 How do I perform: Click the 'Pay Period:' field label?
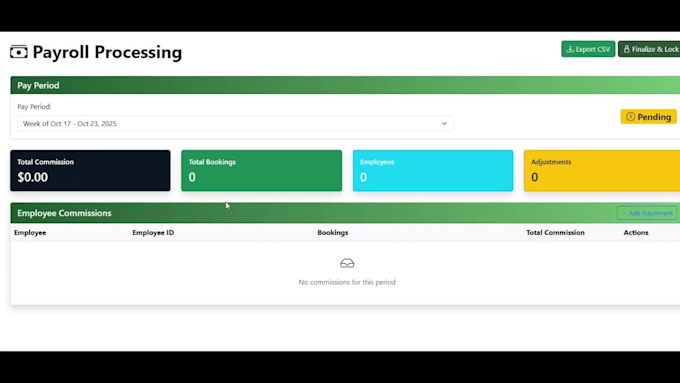[34, 106]
